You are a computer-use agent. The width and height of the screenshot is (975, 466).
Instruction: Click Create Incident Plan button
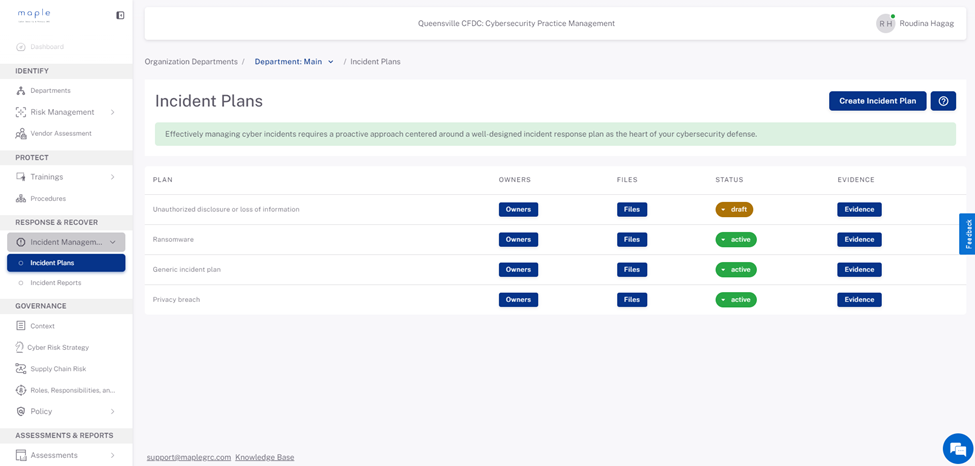[877, 101]
